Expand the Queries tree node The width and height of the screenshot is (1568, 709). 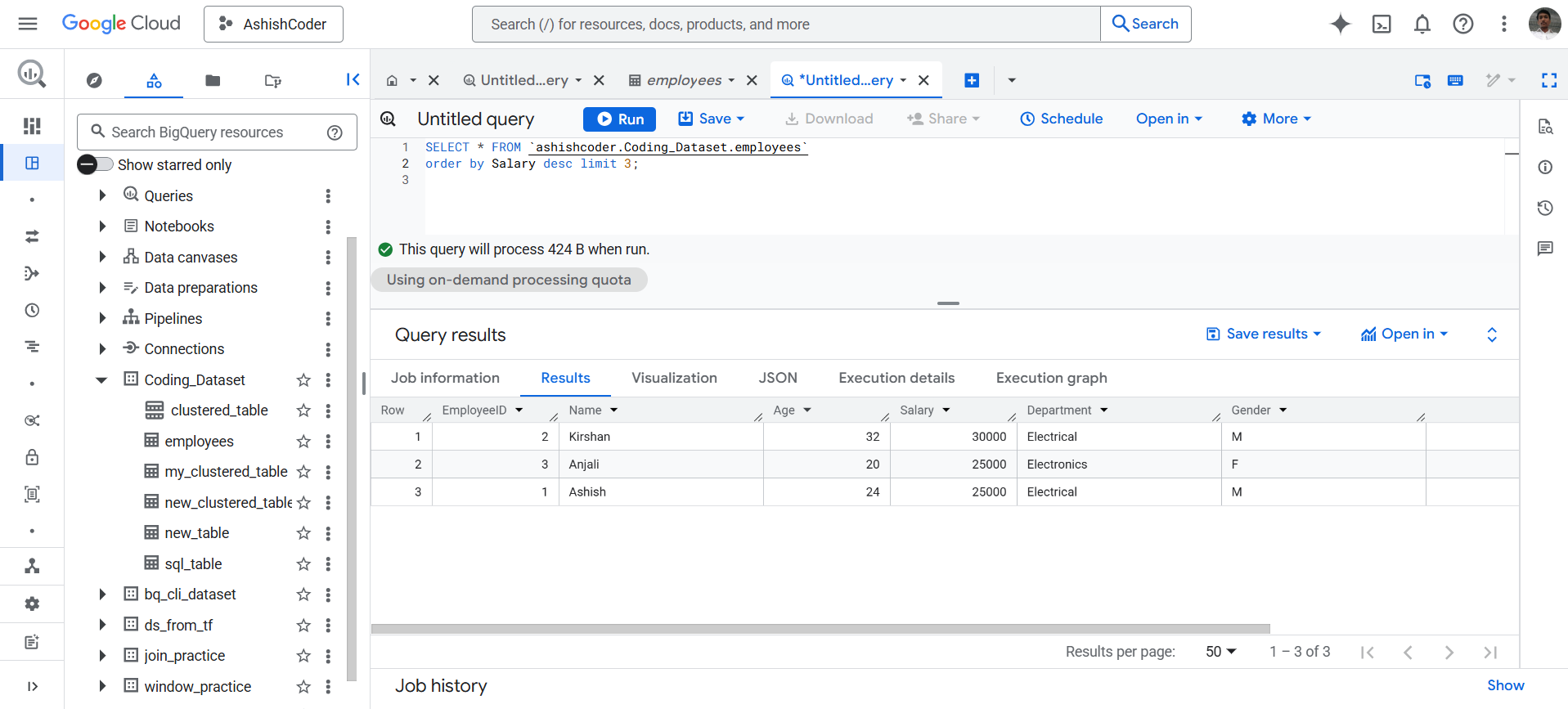(102, 195)
